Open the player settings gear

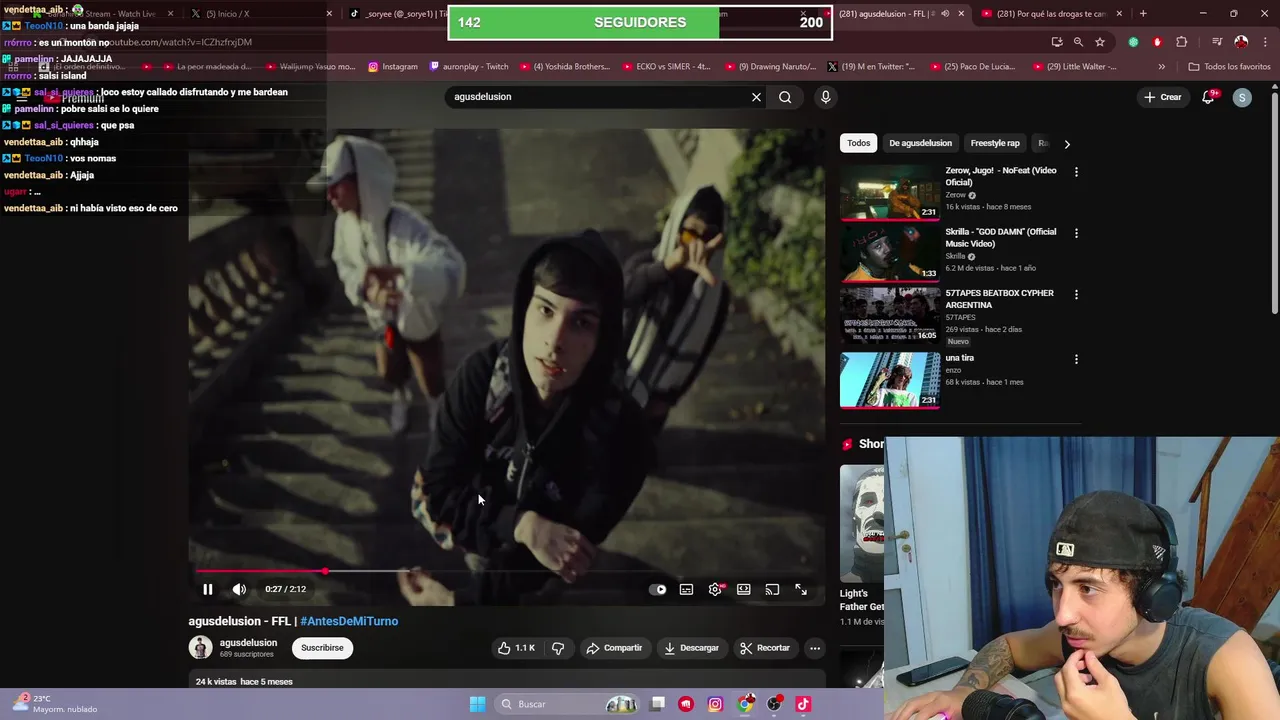(x=715, y=590)
